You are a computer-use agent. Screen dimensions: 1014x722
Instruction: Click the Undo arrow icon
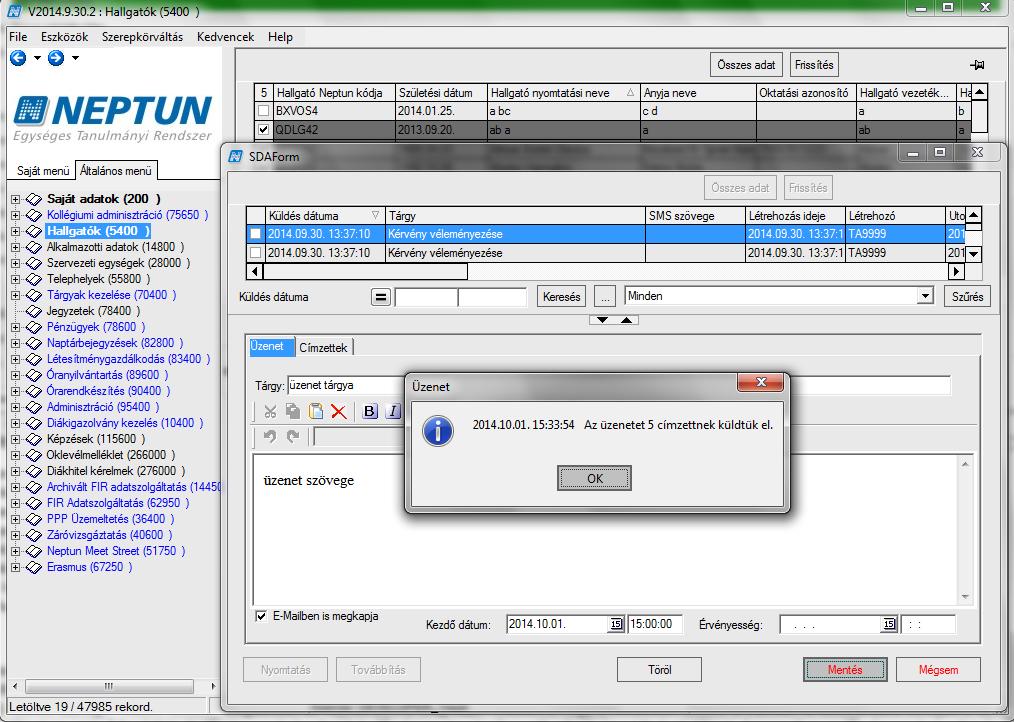point(270,436)
